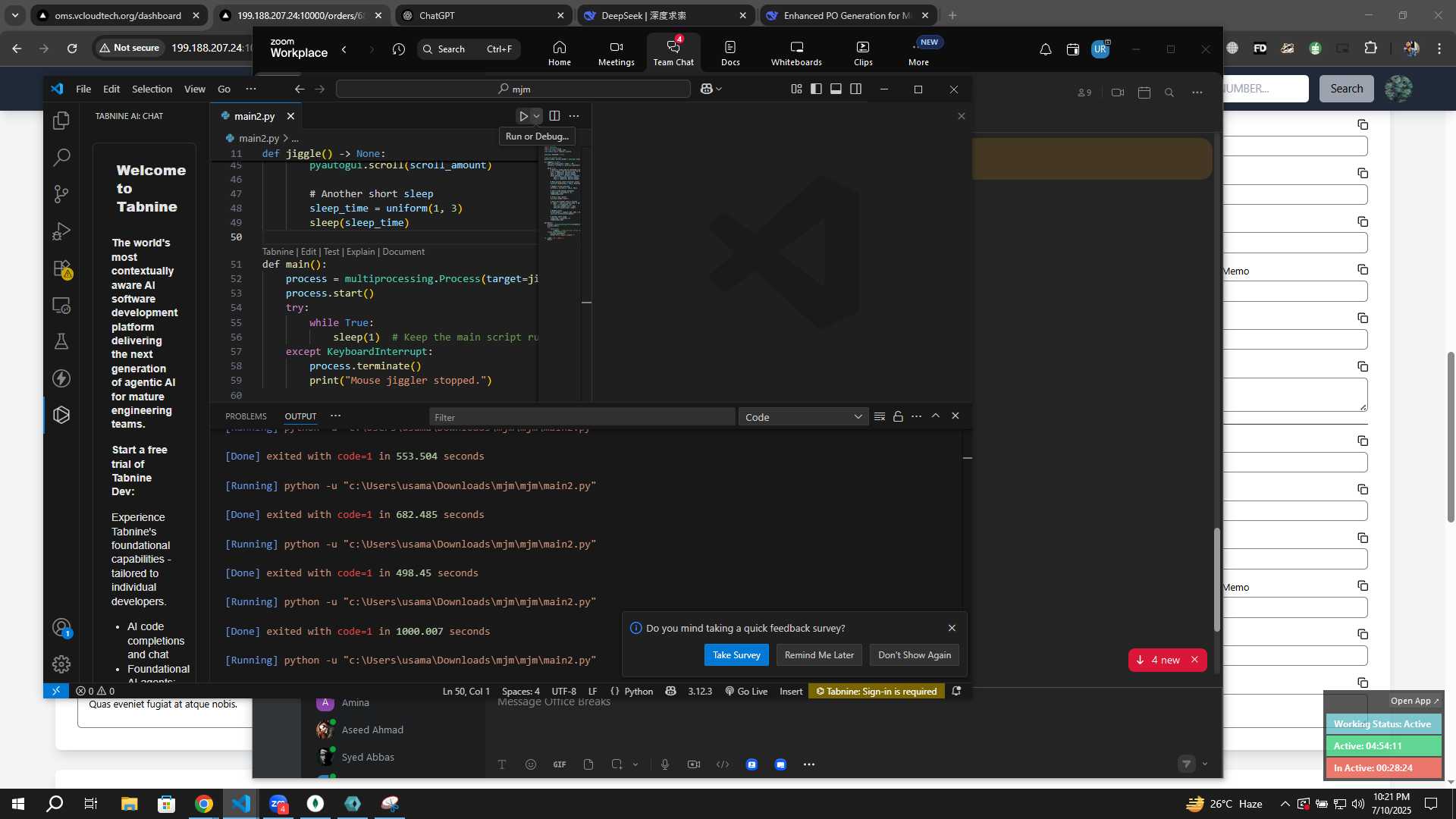This screenshot has height=819, width=1456.
Task: Switch to the PROBLEMS panel tab
Action: pyautogui.click(x=246, y=416)
